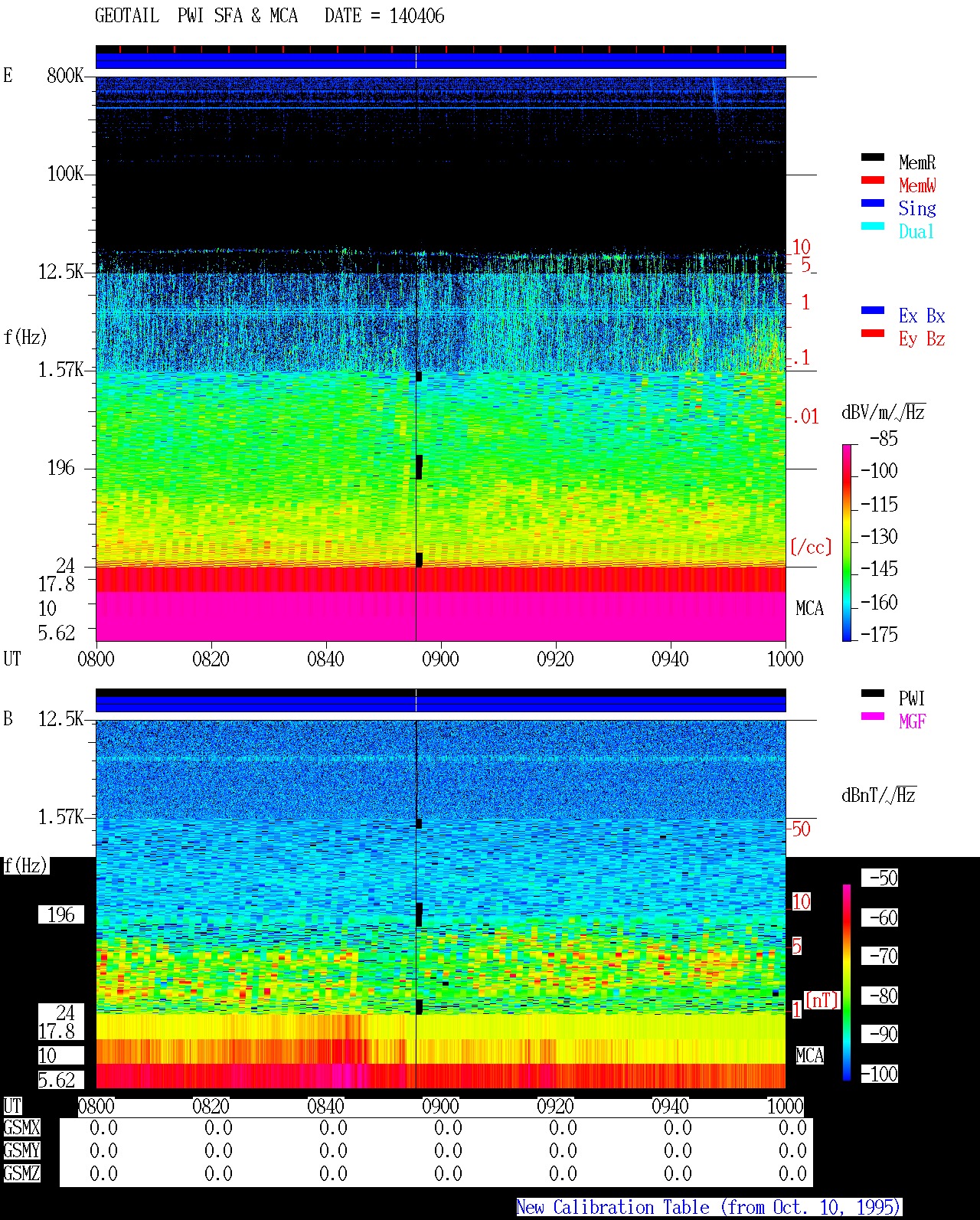Open the New Calibration Table link
The width and height of the screenshot is (980, 1220).
[709, 1207]
